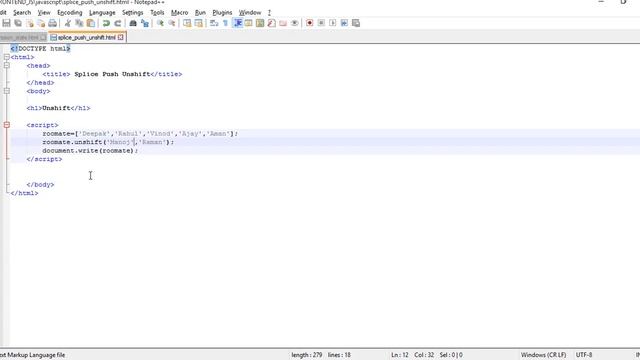The height and width of the screenshot is (360, 640).
Task: Toggle Show All Characters icon
Action: pyautogui.click(x=225, y=23)
